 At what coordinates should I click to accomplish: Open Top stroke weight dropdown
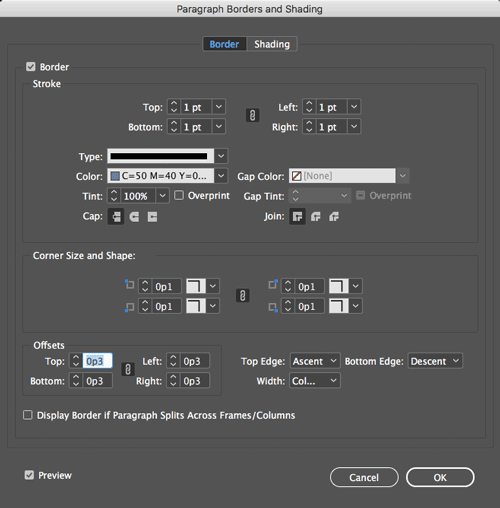(x=219, y=107)
